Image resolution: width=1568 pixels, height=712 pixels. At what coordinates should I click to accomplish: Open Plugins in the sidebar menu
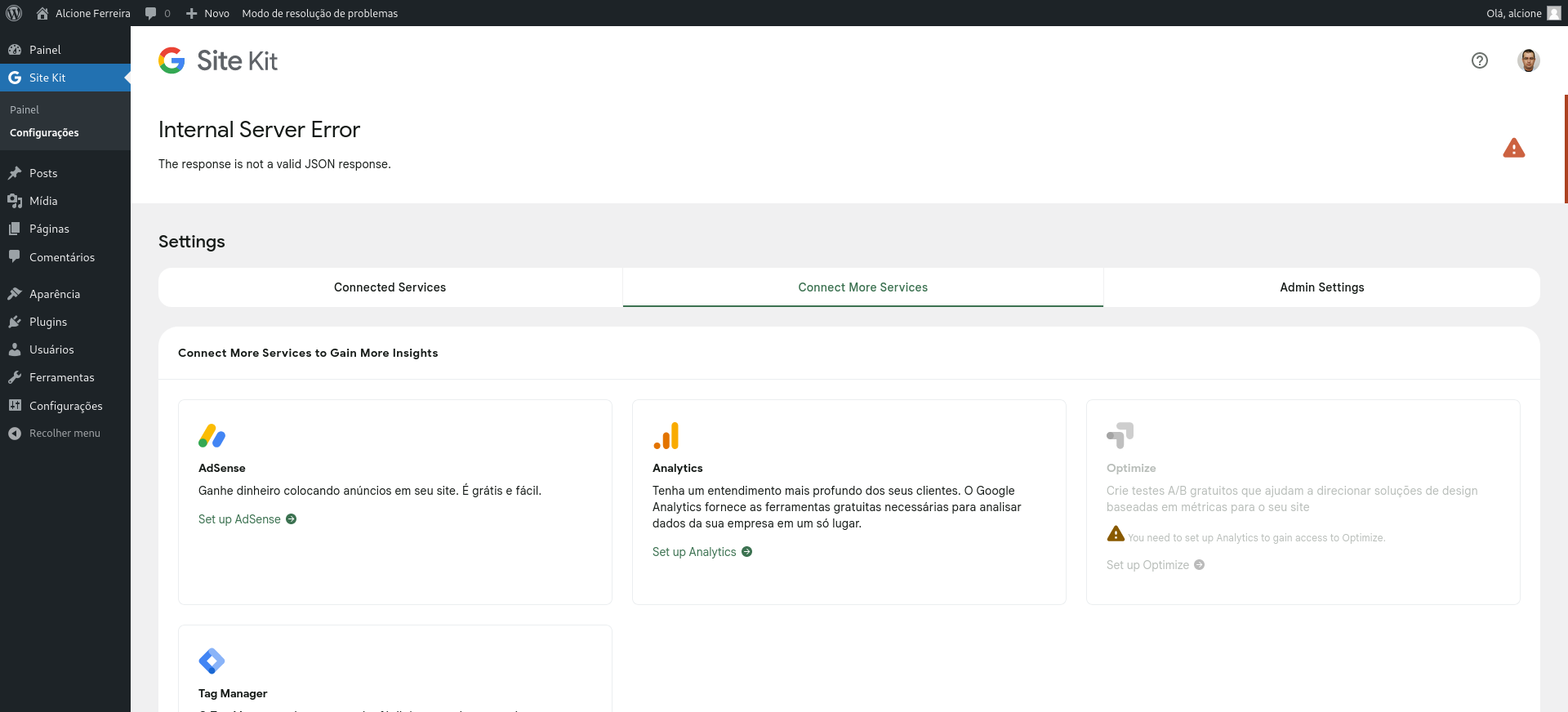coord(48,322)
